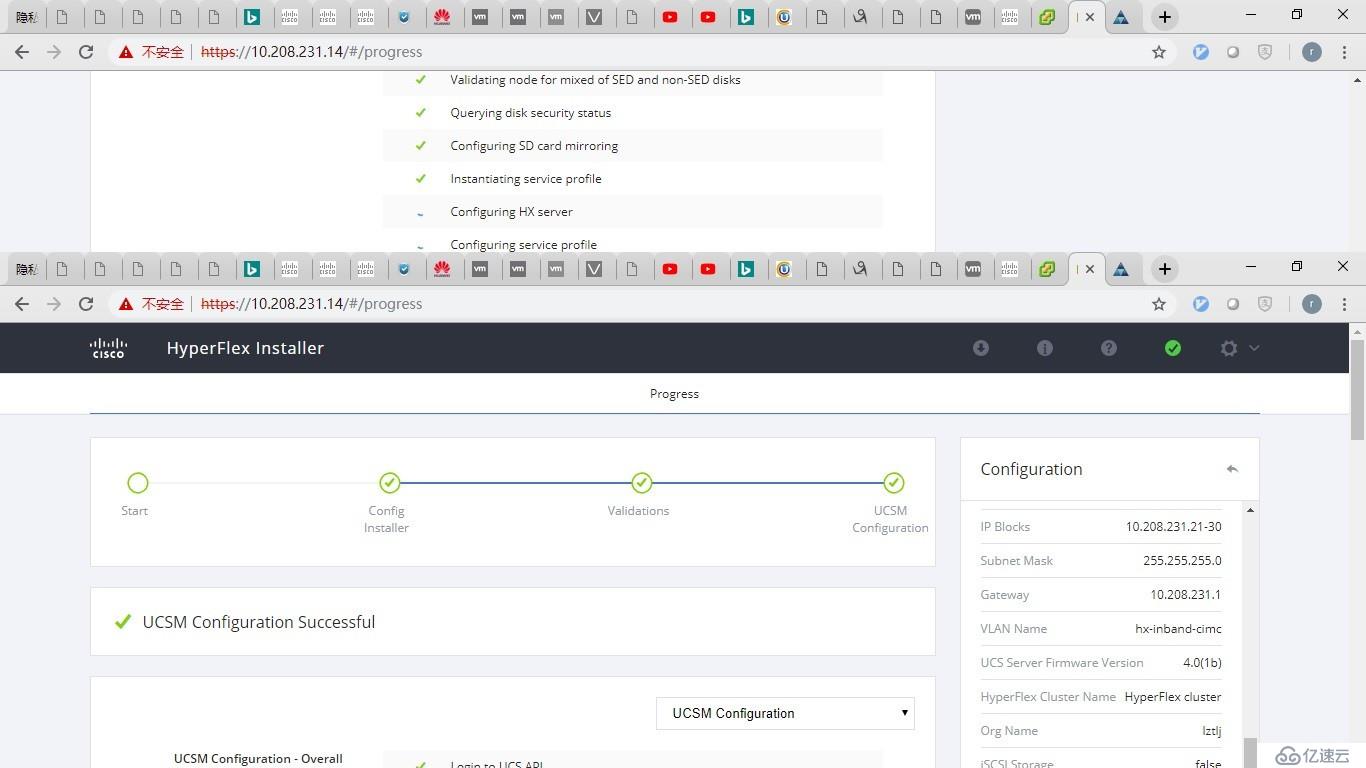This screenshot has height=768, width=1366.
Task: Click the address bar in lower window
Action: (640, 304)
